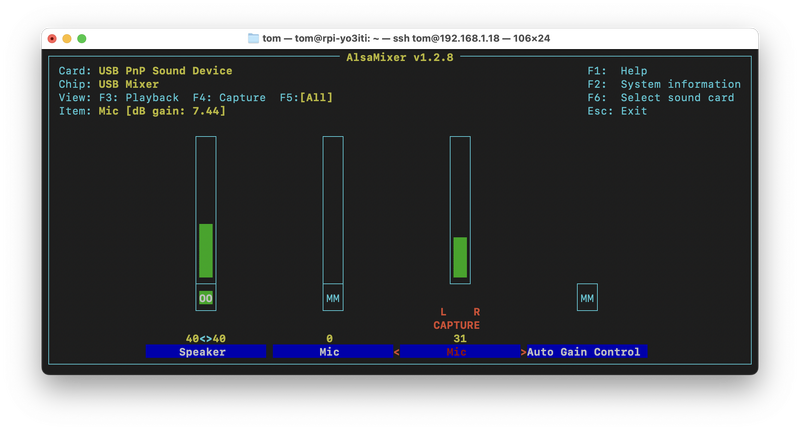
Task: Show F2 System information
Action: pyautogui.click(x=664, y=85)
